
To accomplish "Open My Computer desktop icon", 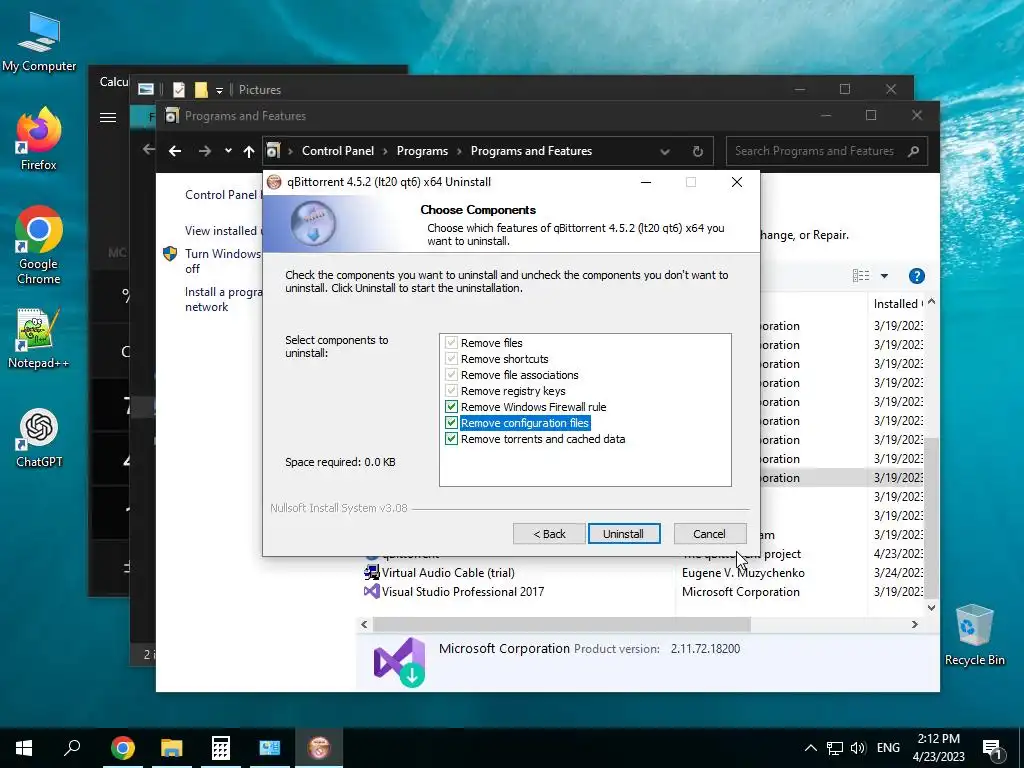I will pos(39,42).
